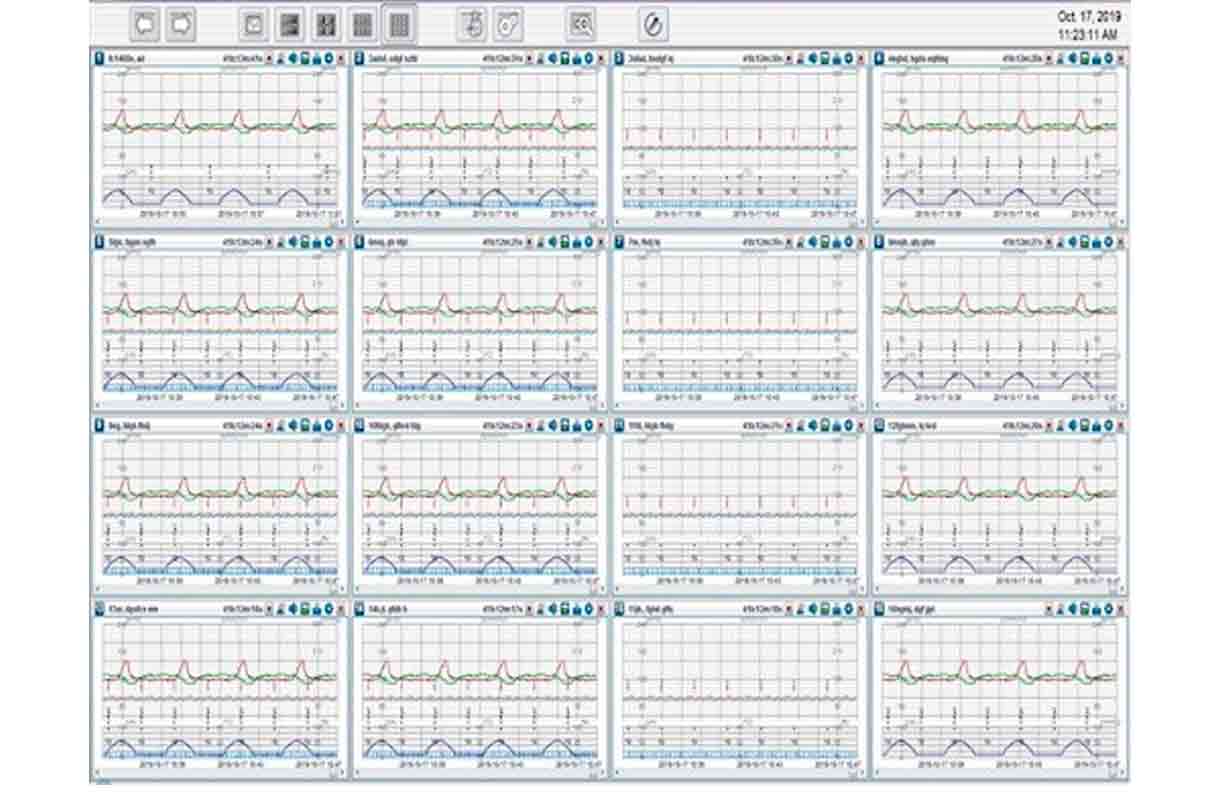Choose the sixteen-panel grid layout icon
Screen dimensions: 1220x812
pos(399,23)
